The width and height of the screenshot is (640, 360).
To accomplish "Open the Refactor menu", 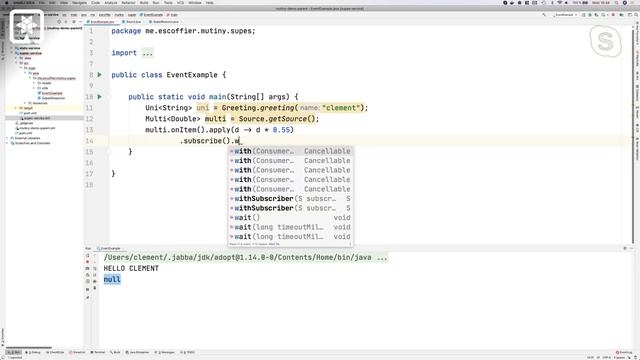I will click(128, 3).
